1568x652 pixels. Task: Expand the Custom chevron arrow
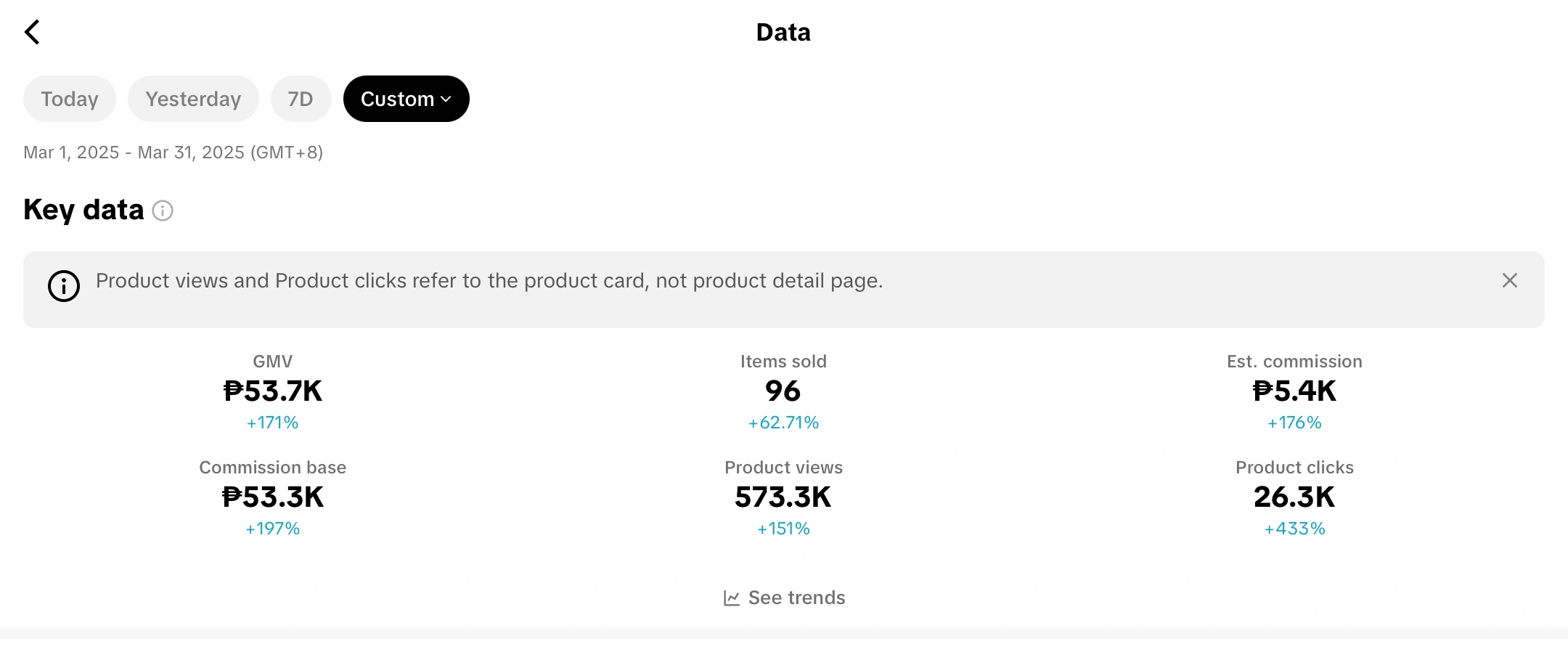(x=446, y=99)
